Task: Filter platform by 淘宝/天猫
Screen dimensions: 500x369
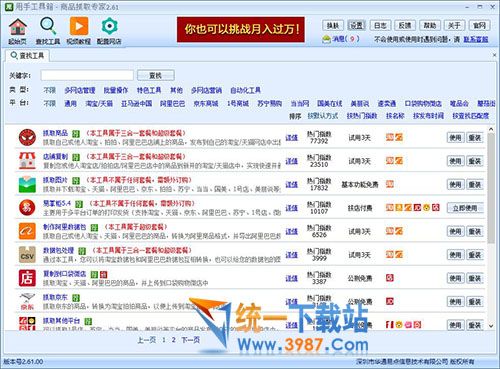Action: coord(99,103)
